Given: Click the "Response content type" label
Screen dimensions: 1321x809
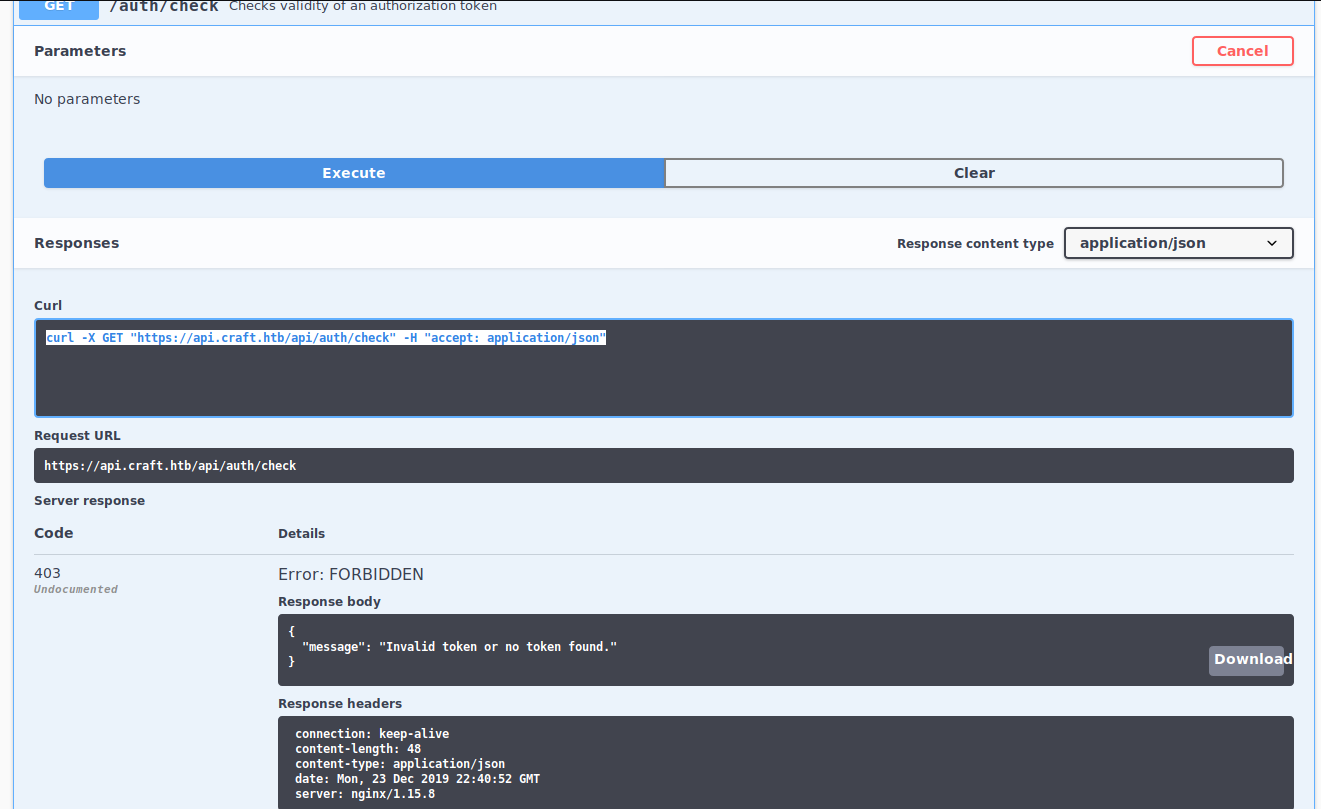Looking at the screenshot, I should click(x=975, y=244).
